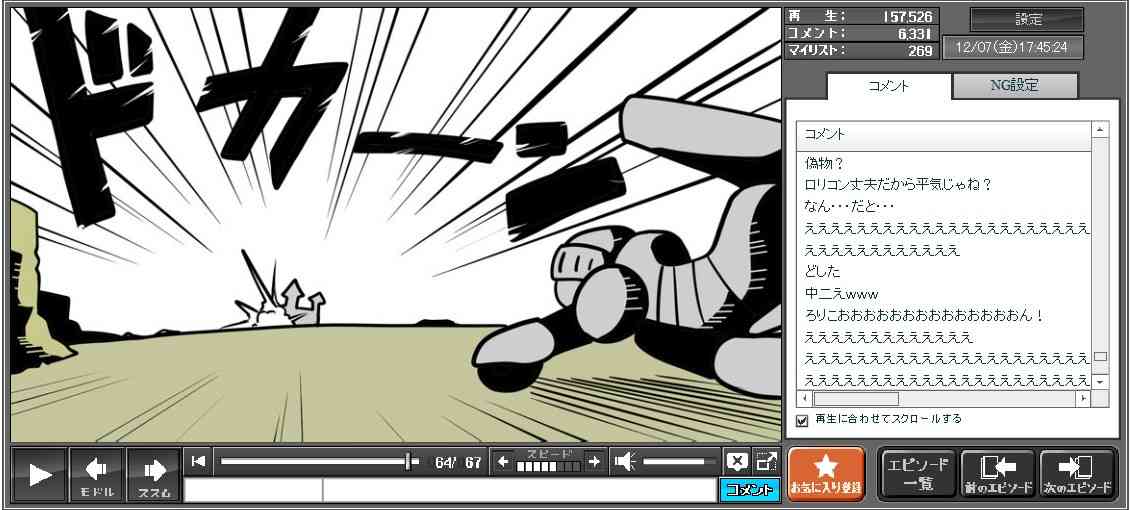Screen dimensions: 1131x510
Task: Open the エピソード一覧 episode list
Action: tap(918, 474)
